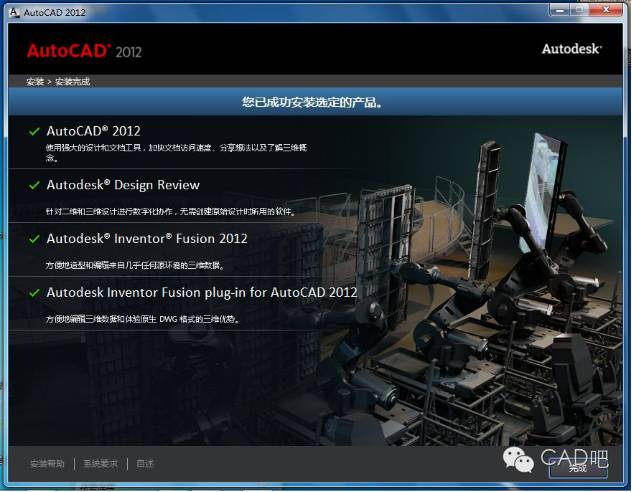Click the checkmark beside Inventor Fusion plug-in for AutoCAD
Viewport: 632px width, 492px height.
click(x=34, y=293)
